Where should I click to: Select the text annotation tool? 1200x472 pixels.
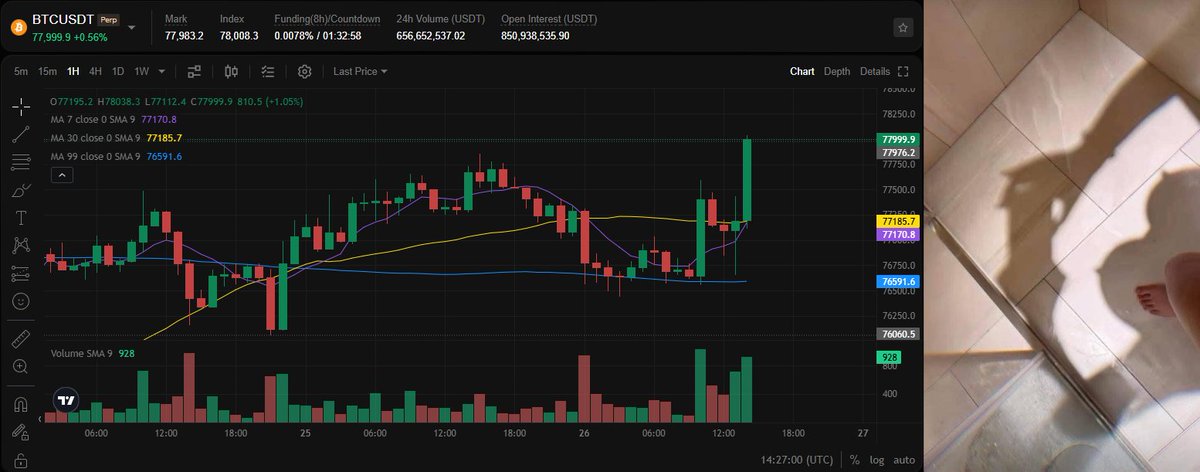pyautogui.click(x=20, y=217)
